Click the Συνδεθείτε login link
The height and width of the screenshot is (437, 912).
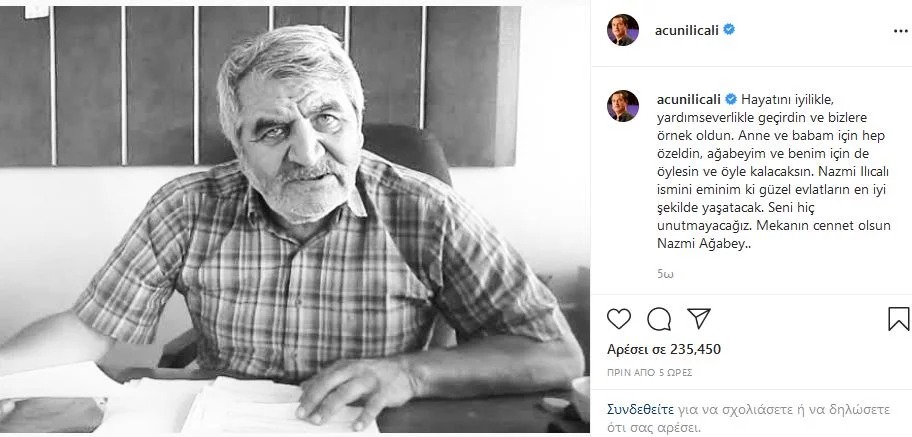640,409
